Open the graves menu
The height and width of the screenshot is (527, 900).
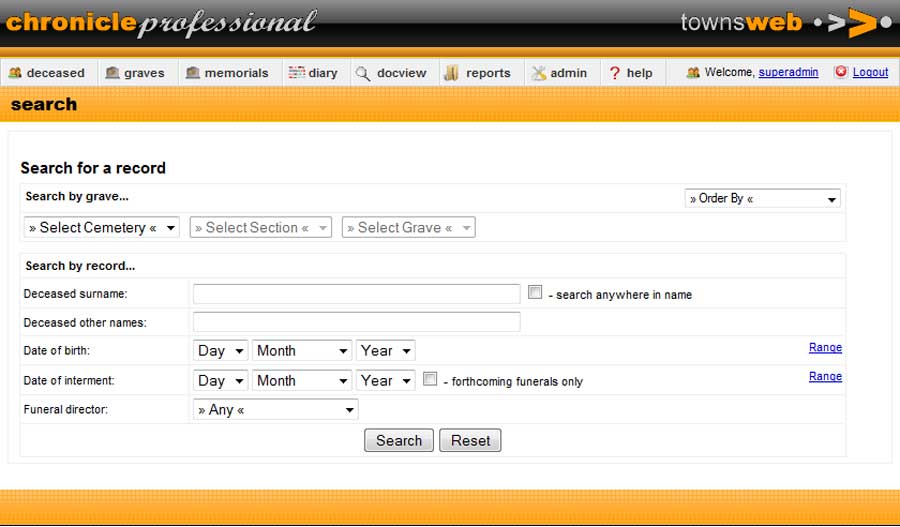(138, 73)
